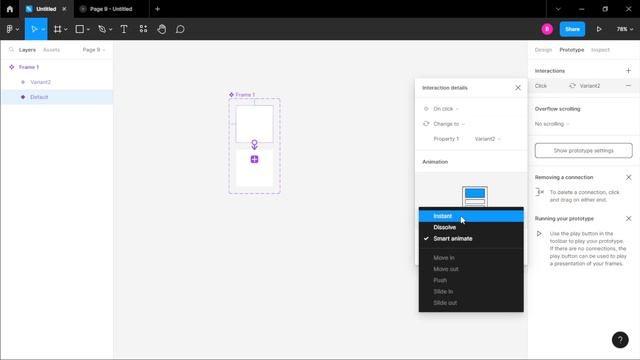This screenshot has width=640, height=360.
Task: Select the Rectangle shape tool
Action: tap(80, 29)
